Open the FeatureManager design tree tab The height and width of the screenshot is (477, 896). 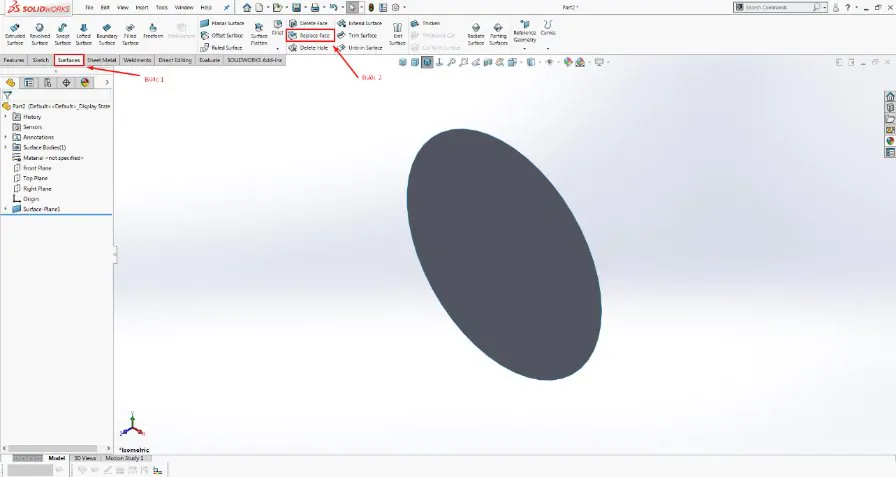(x=10, y=83)
